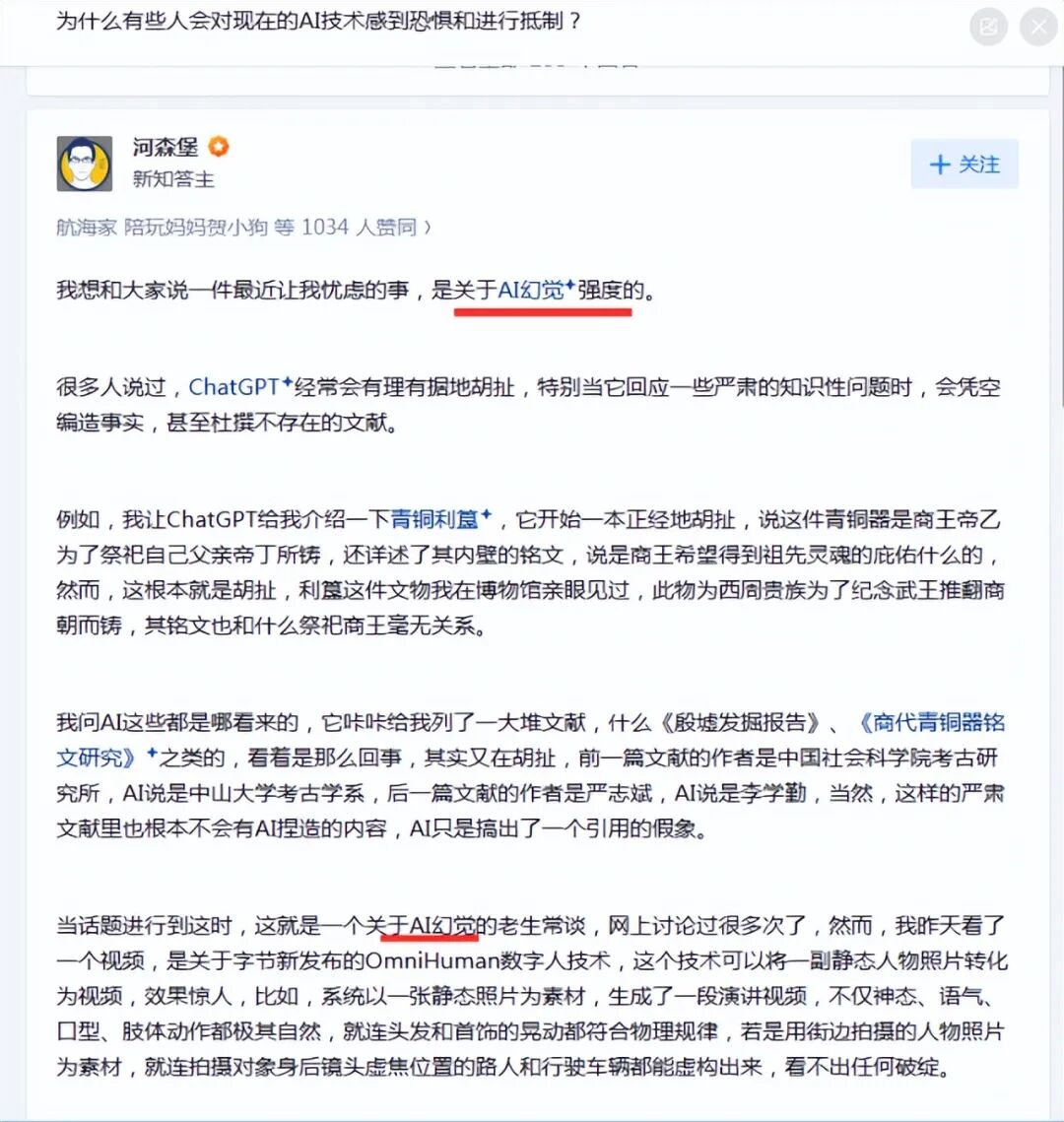Screen dimensions: 1064x1122
Task: Click the gray round share icon at top
Action: click(x=989, y=28)
